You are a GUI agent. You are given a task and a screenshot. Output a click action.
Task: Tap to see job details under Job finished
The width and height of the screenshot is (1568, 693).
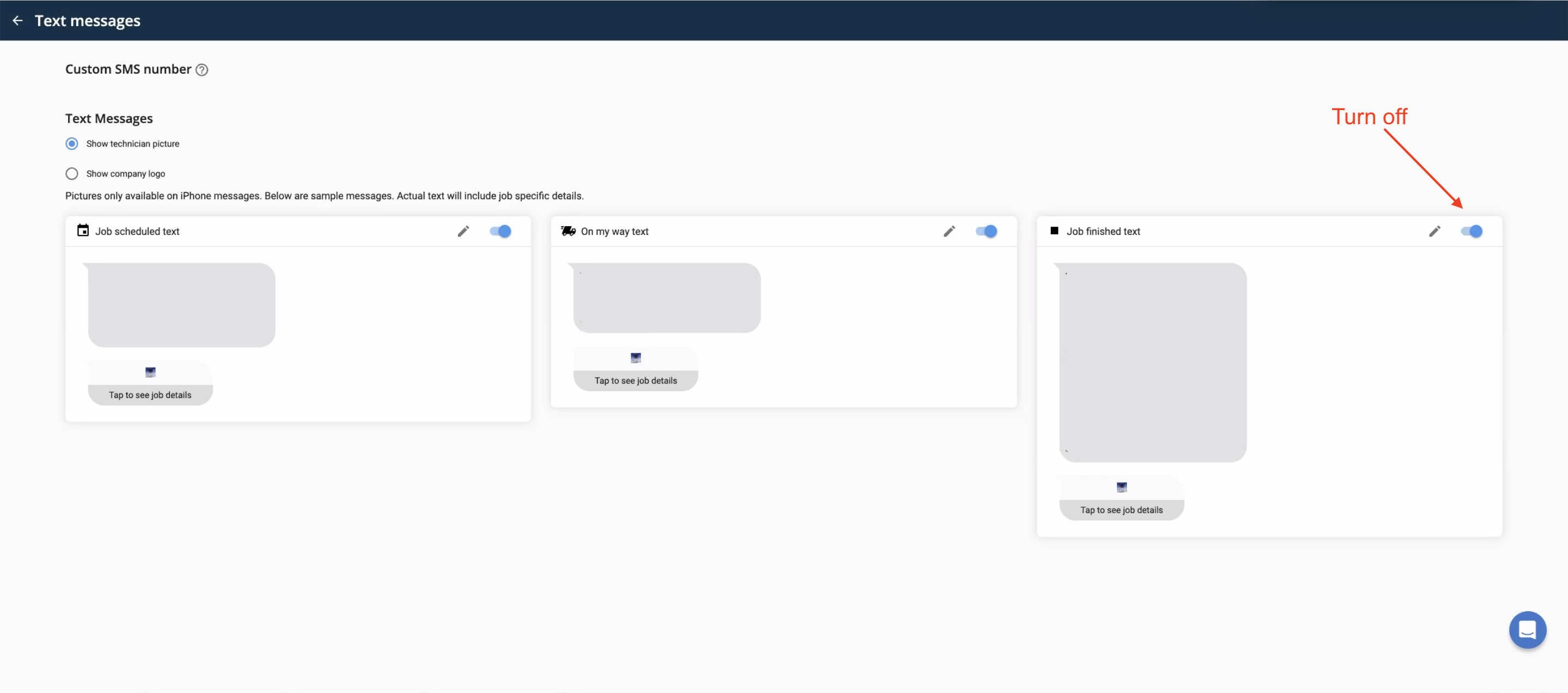1120,510
